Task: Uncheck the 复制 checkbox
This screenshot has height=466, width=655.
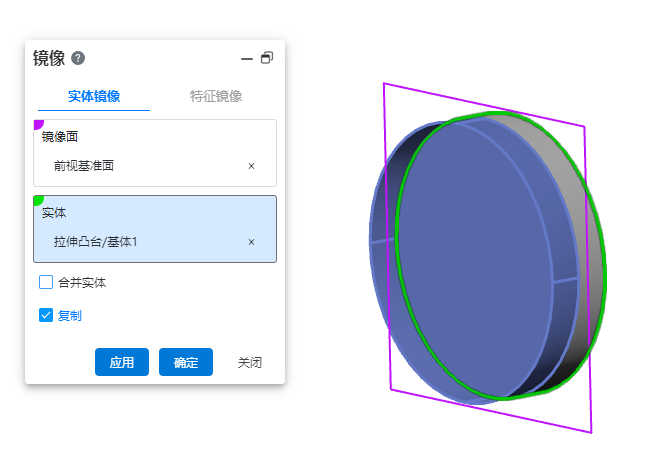Action: (x=46, y=315)
